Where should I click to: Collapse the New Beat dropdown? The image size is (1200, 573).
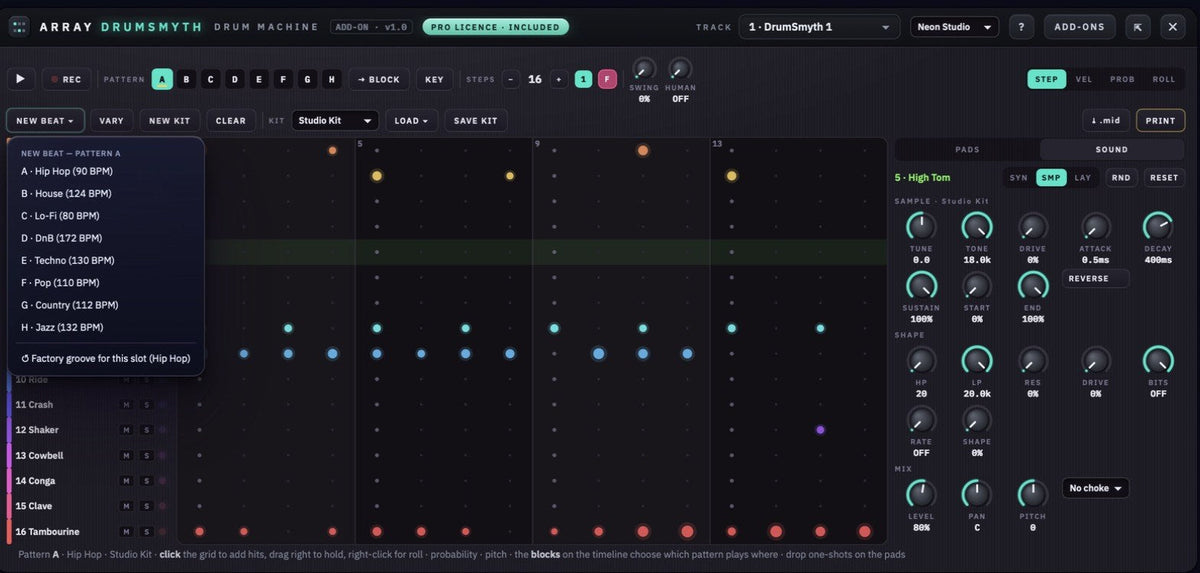pyautogui.click(x=44, y=121)
